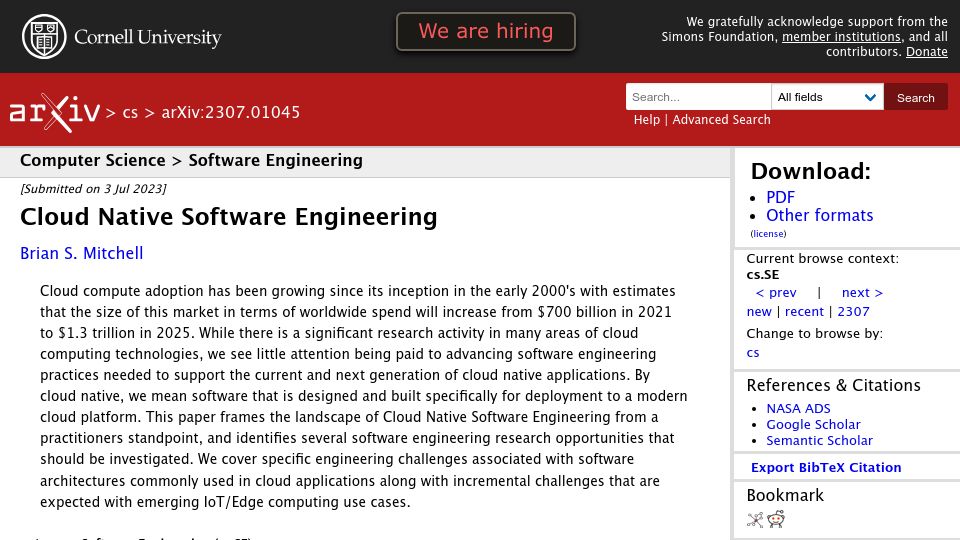Click the arXiv:2307.01045 breadcrumb
This screenshot has width=960, height=540.
231,113
